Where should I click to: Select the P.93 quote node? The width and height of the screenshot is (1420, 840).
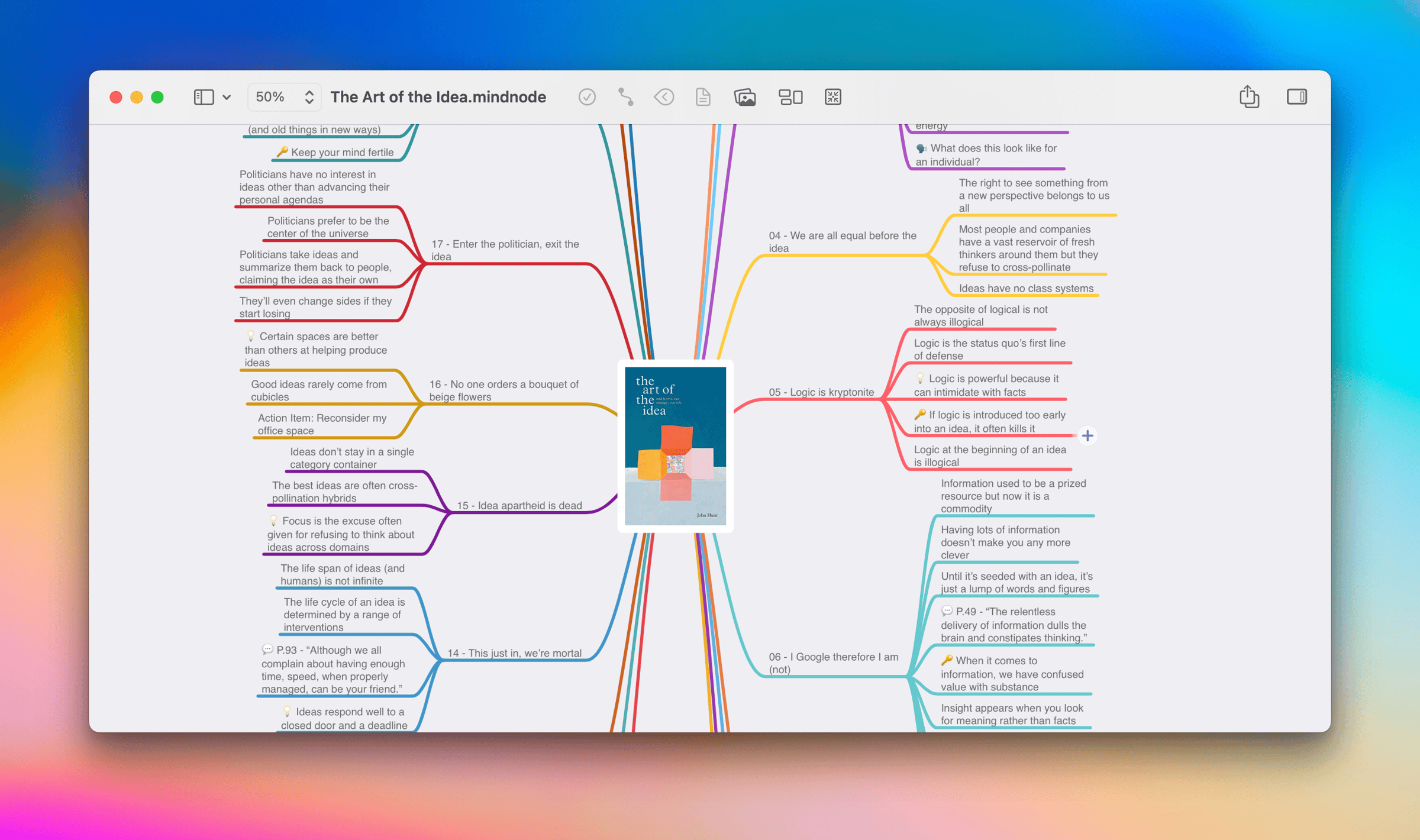(333, 669)
